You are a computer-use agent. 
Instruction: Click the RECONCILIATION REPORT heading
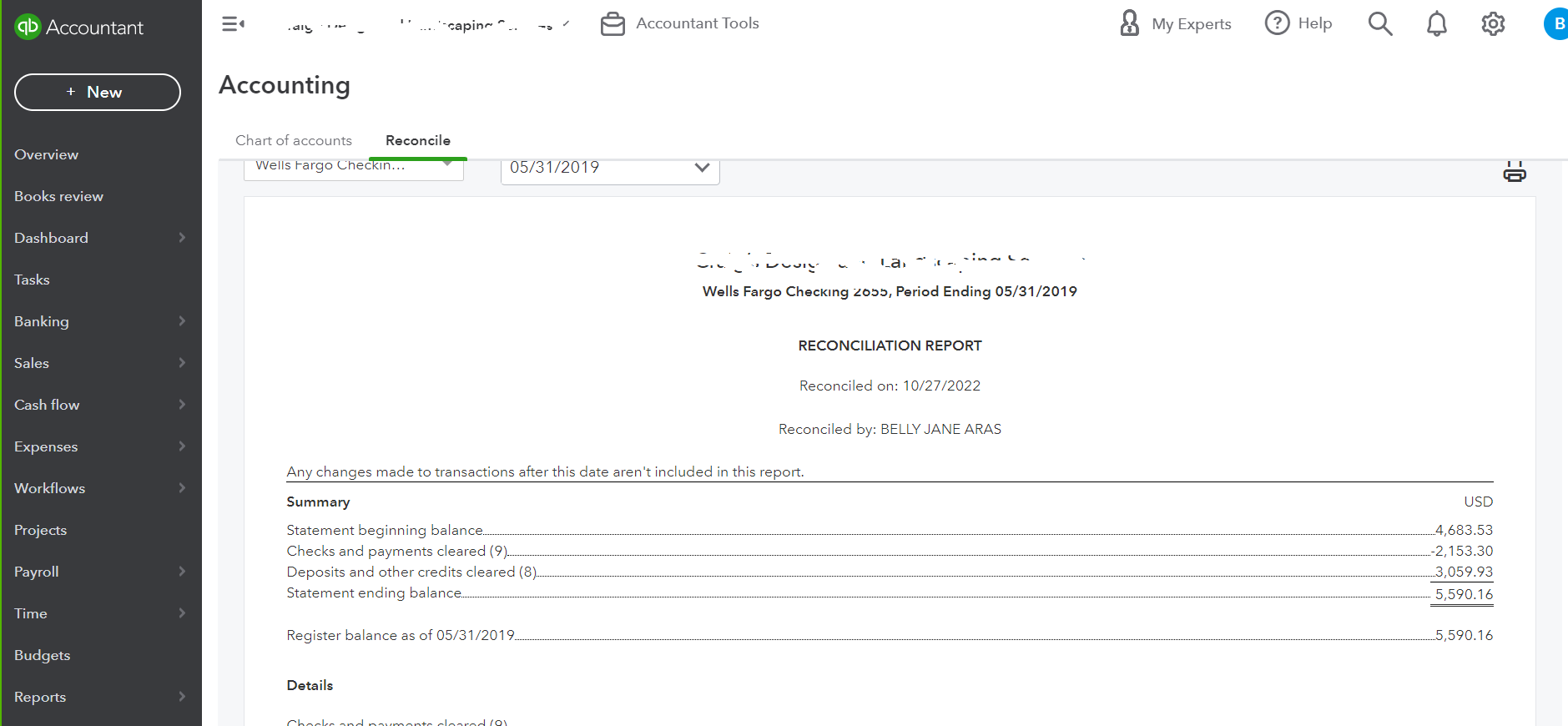pos(890,345)
